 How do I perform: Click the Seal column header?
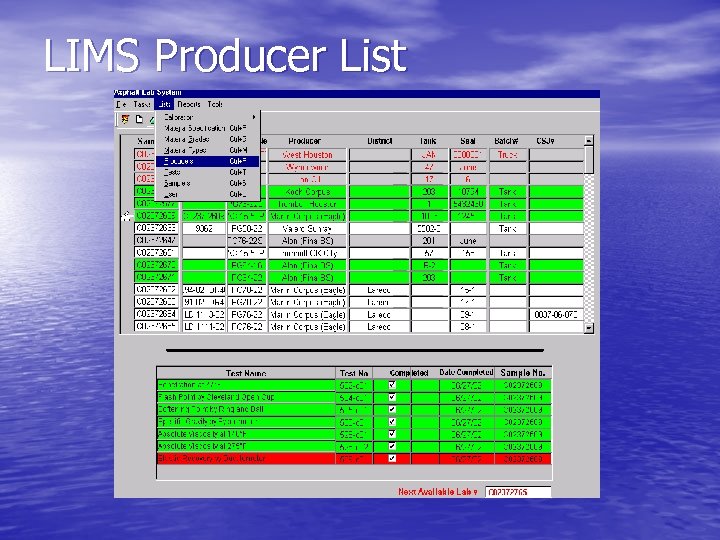[x=468, y=141]
